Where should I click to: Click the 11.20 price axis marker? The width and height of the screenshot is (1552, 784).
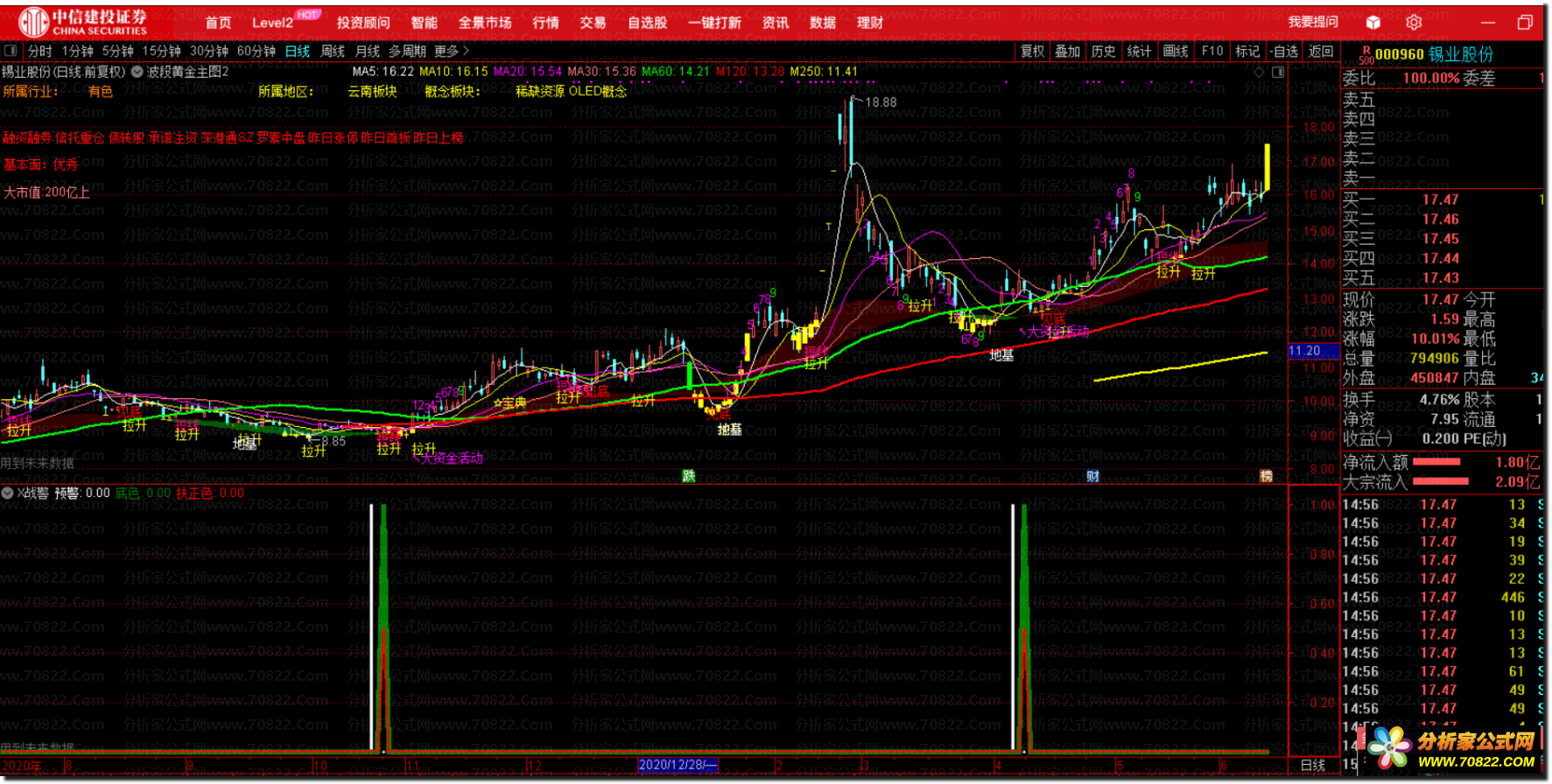pos(1313,351)
